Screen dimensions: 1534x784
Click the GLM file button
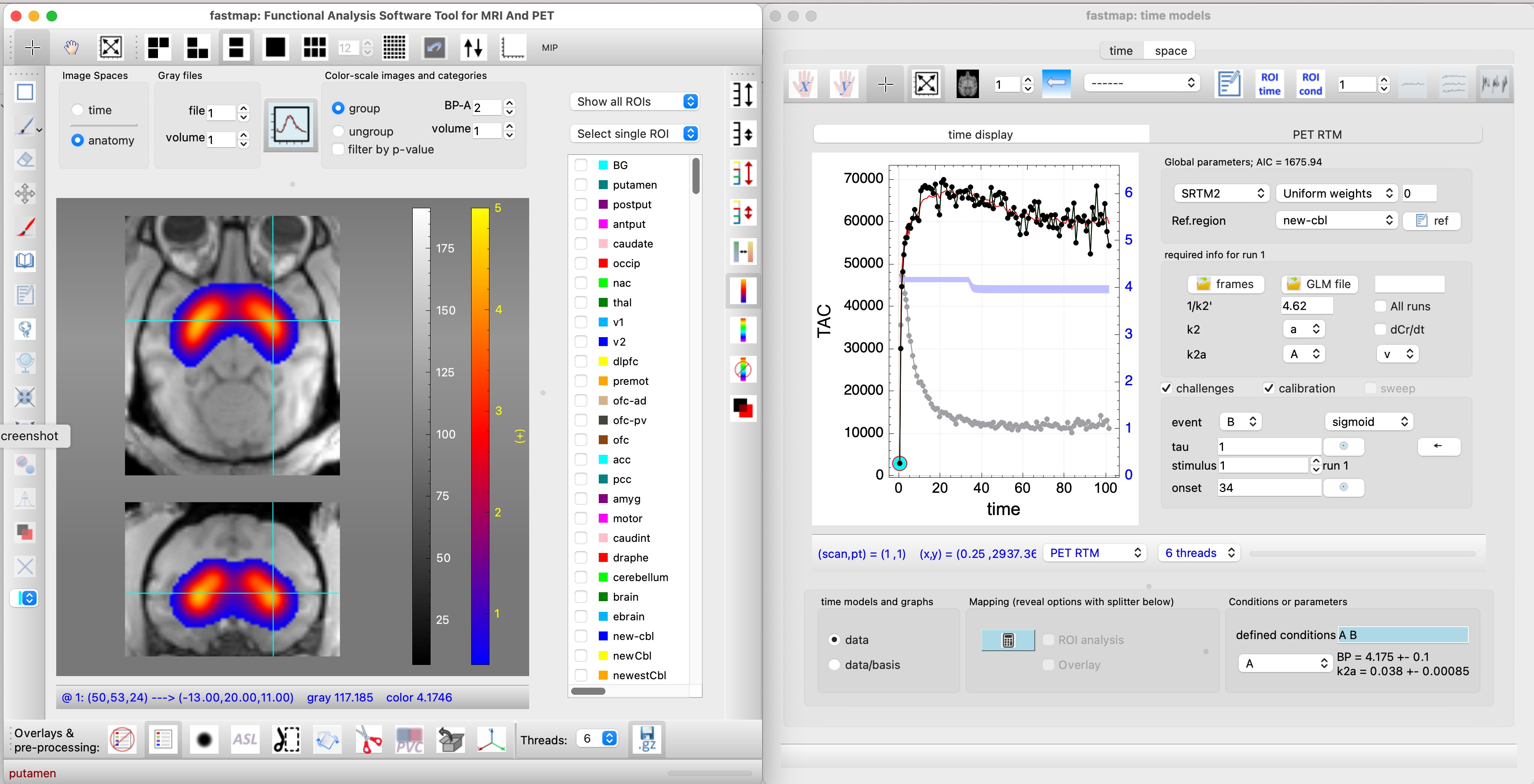click(x=1320, y=284)
